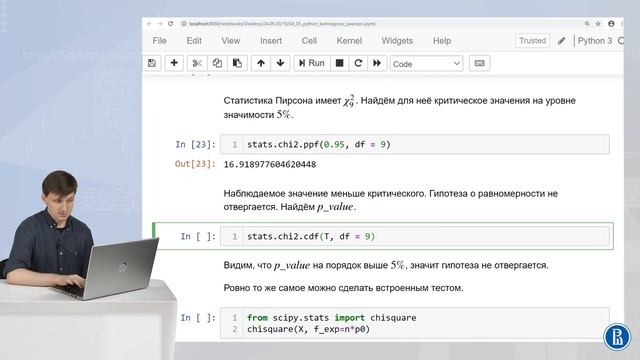Open the Kernel menu

(x=349, y=41)
